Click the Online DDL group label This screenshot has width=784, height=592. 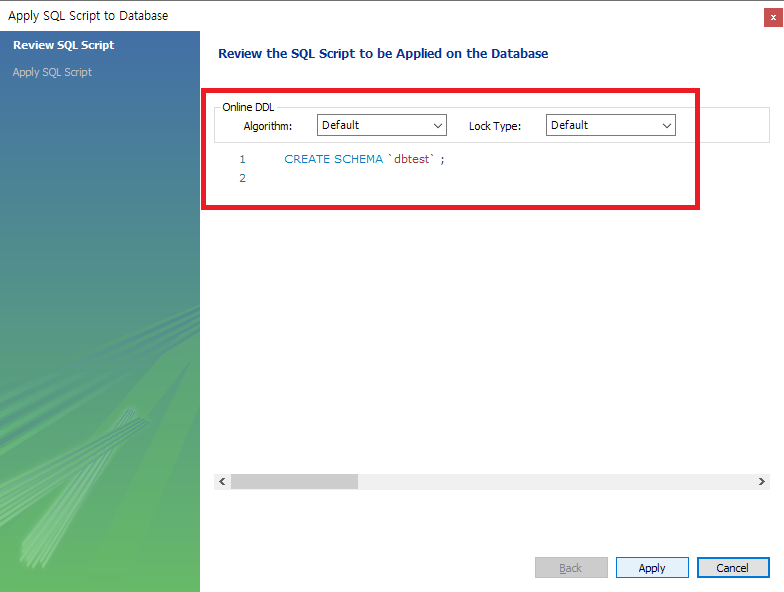248,107
